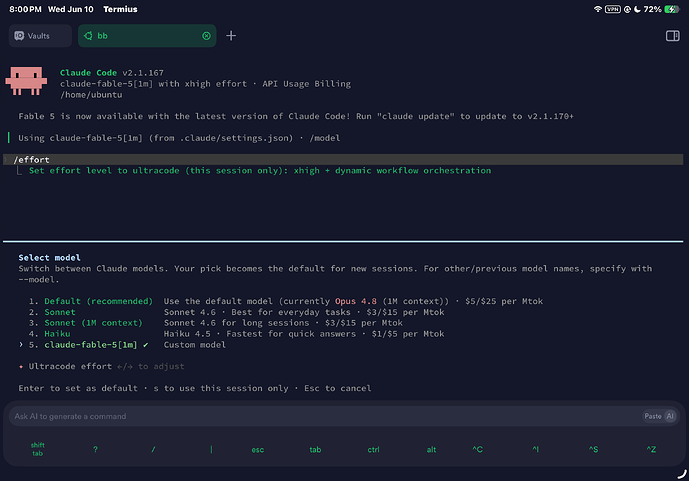Tap the shift tab key
Viewport: 689px width, 481px height.
pos(37,449)
